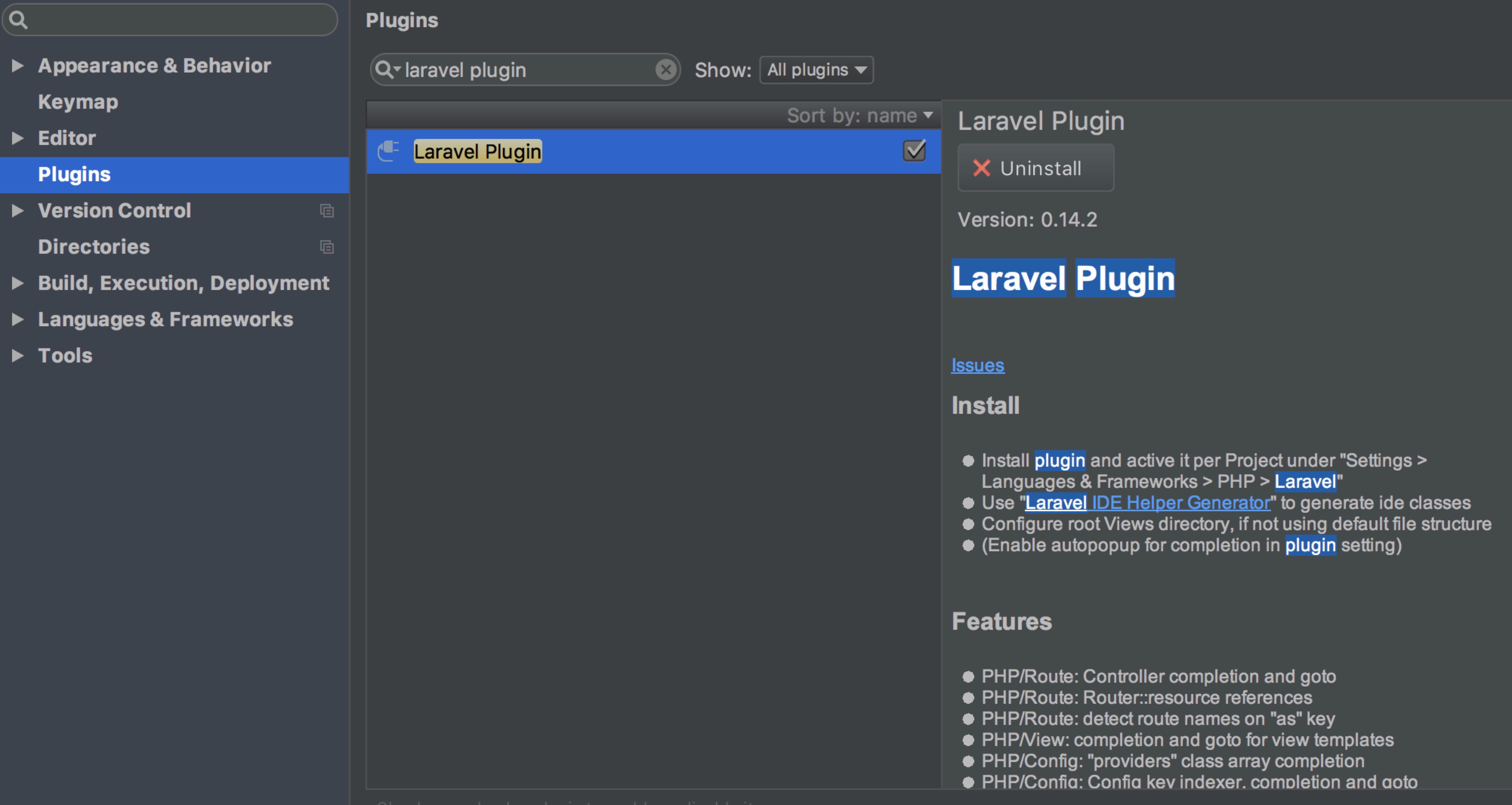Open Laravel IDE Helper Generator link
1512x805 pixels.
[1148, 503]
